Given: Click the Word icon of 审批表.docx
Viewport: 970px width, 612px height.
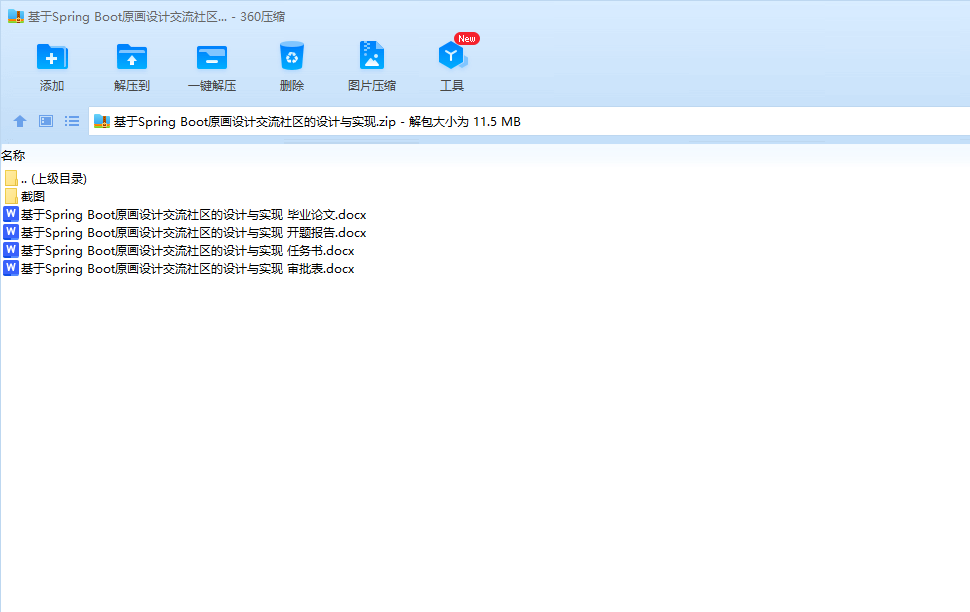Looking at the screenshot, I should click(11, 268).
